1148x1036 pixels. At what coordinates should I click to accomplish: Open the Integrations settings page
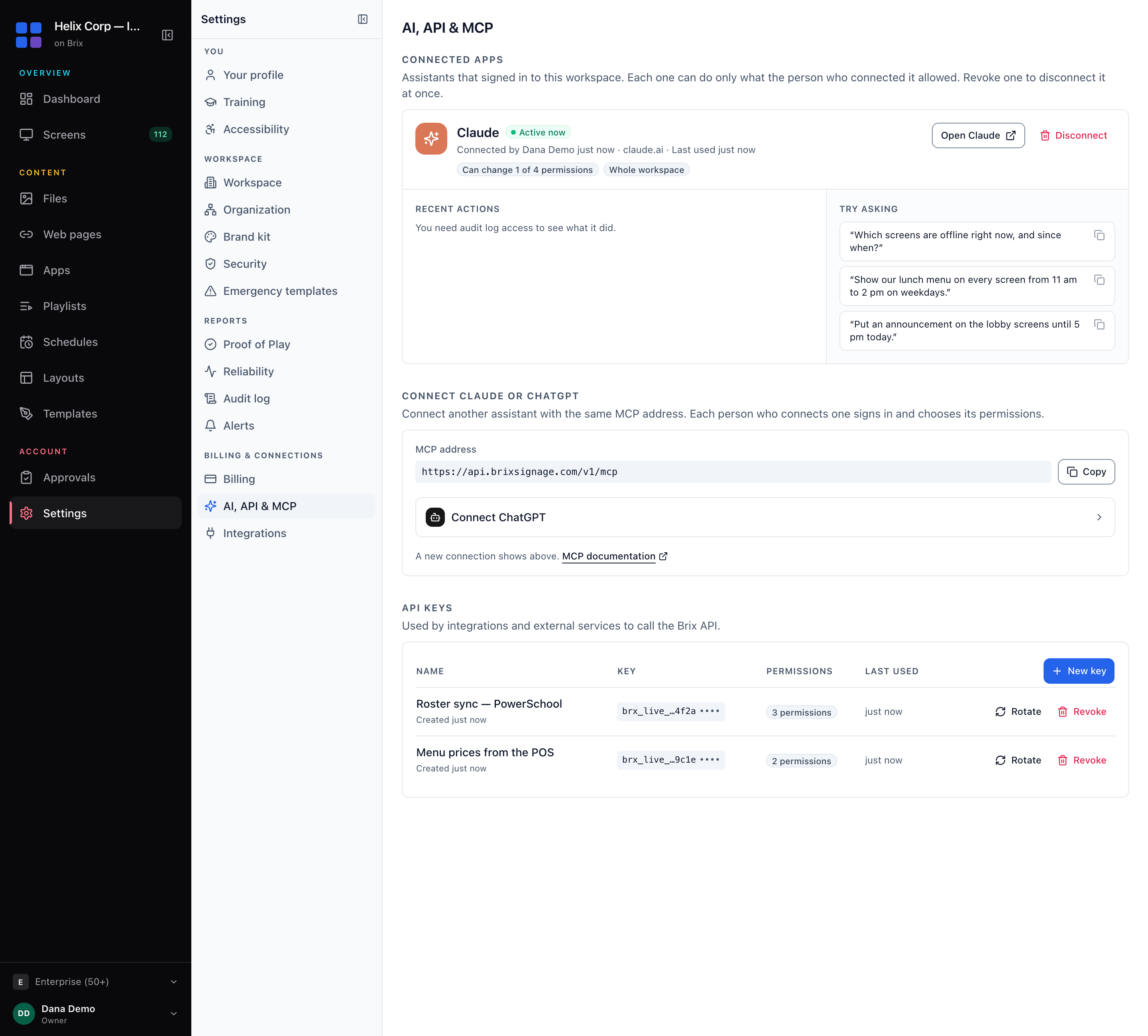287,534
